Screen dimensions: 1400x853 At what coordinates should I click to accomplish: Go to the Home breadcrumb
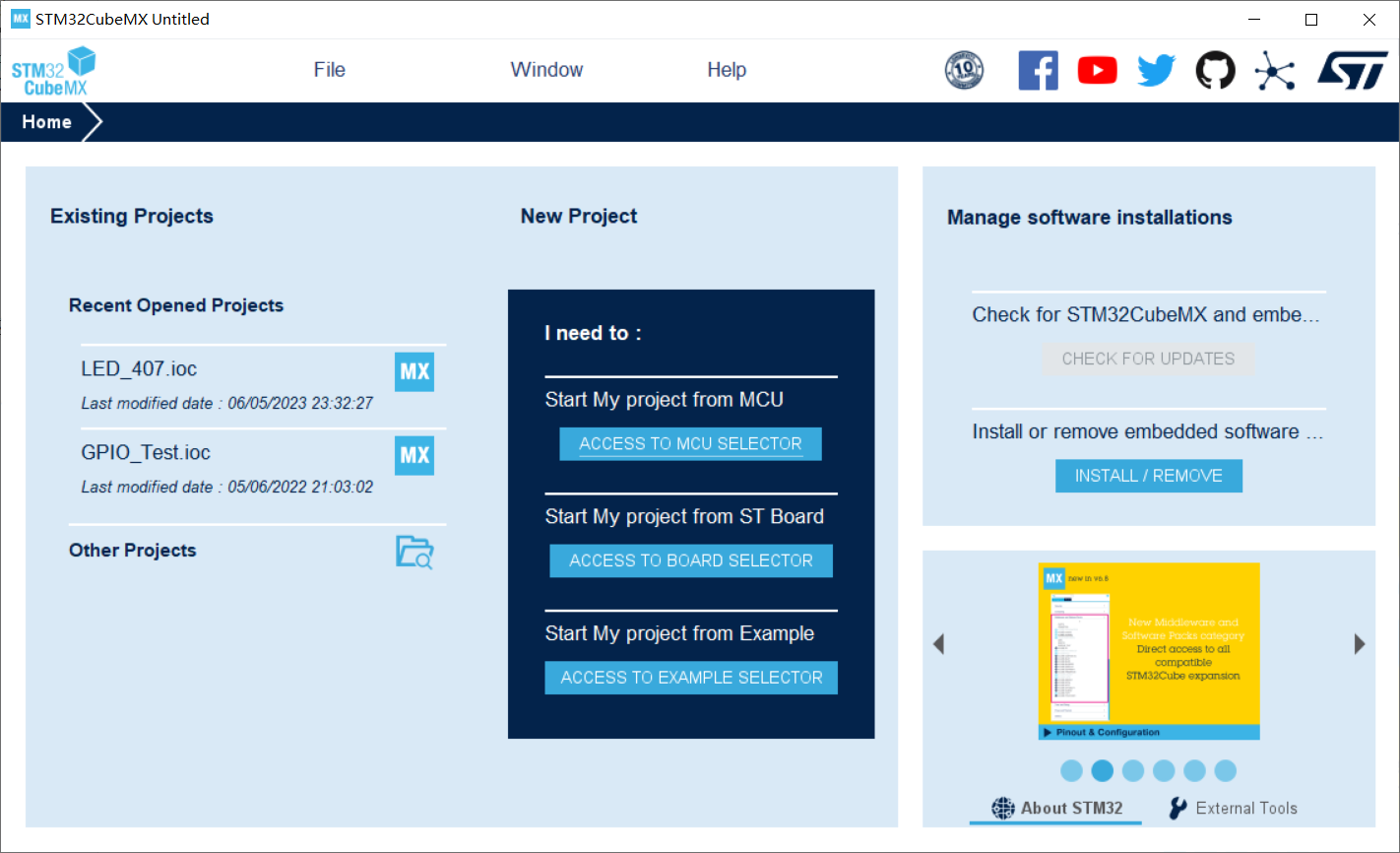[x=47, y=122]
